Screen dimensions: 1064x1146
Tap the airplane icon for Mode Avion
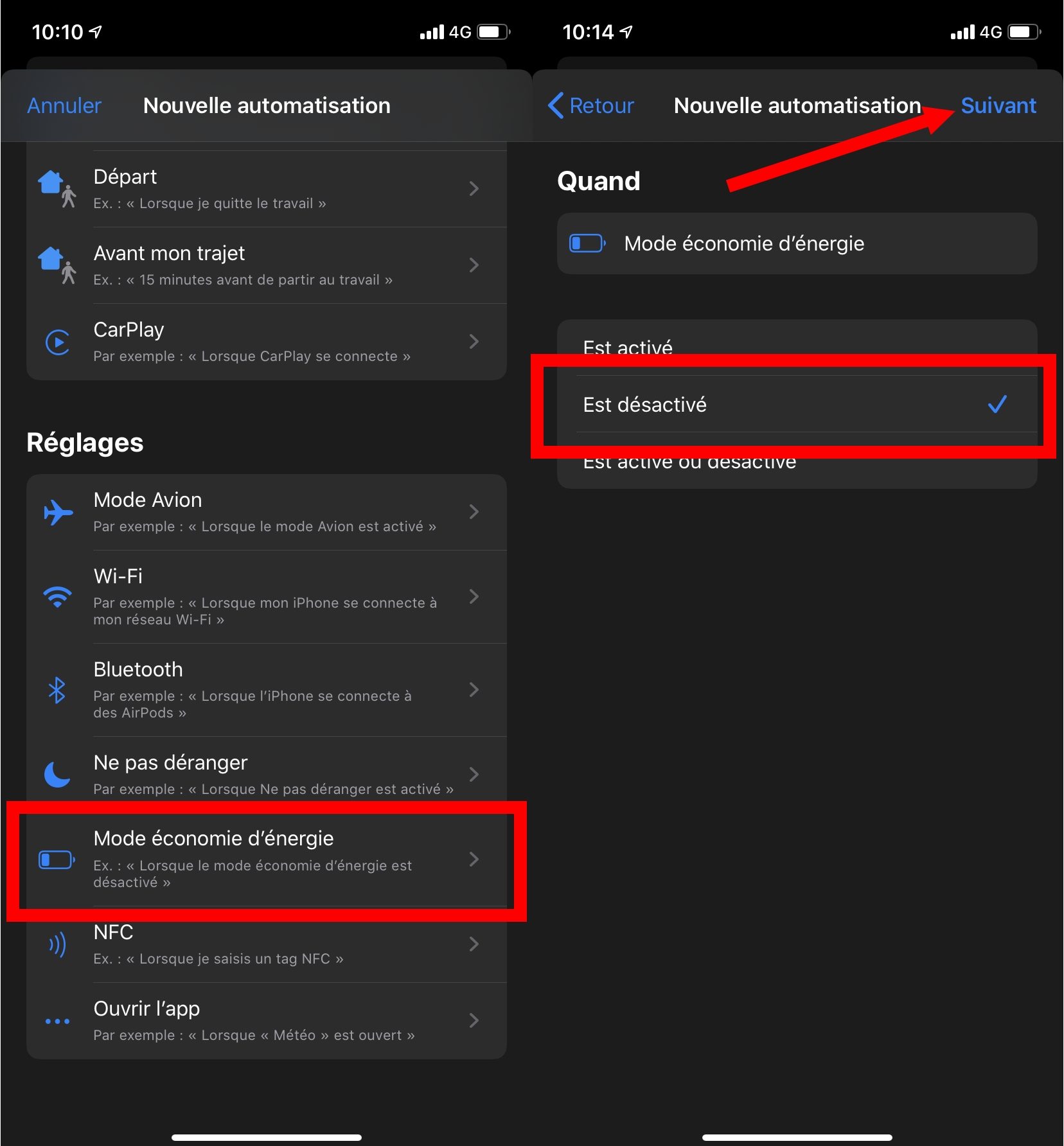[x=58, y=513]
